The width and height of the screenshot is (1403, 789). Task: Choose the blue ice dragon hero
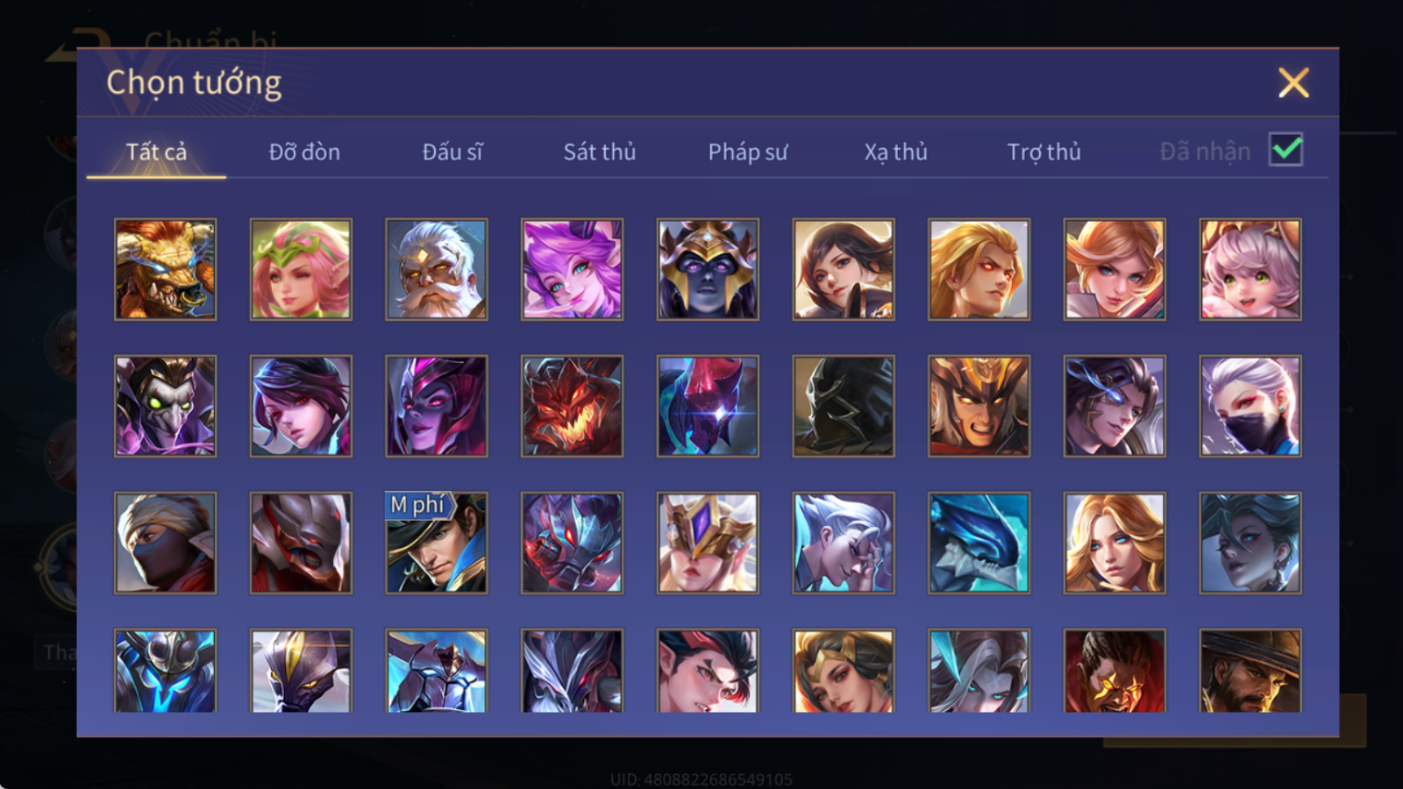pyautogui.click(x=979, y=543)
